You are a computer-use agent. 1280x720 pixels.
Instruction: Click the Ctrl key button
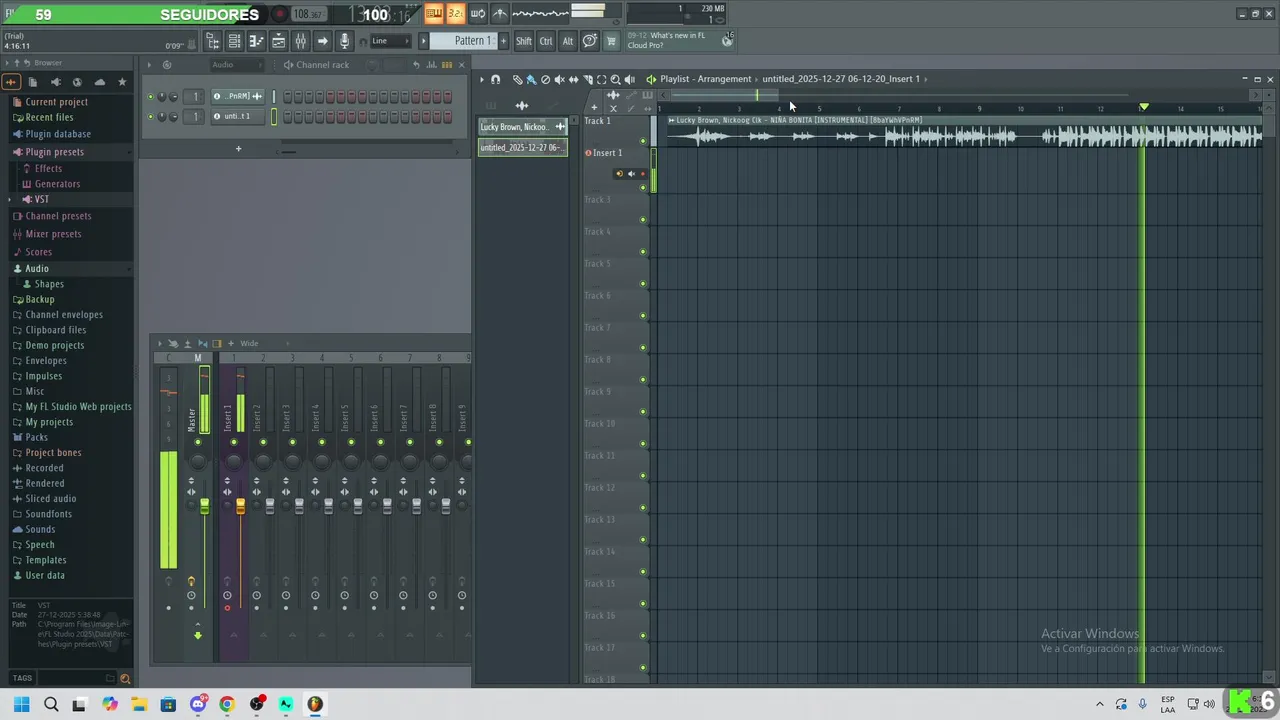coord(546,41)
